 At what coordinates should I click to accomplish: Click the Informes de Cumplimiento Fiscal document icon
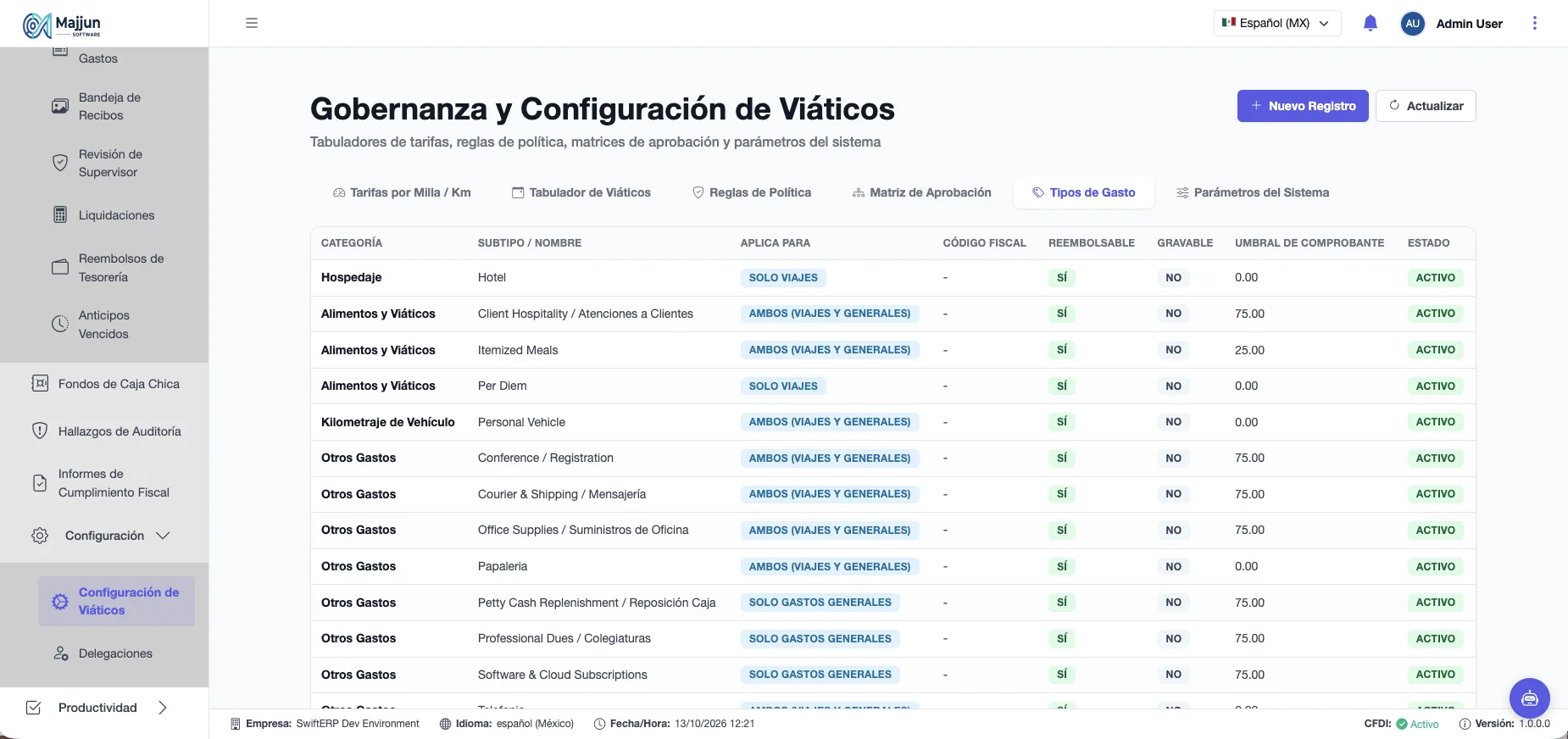(x=40, y=483)
